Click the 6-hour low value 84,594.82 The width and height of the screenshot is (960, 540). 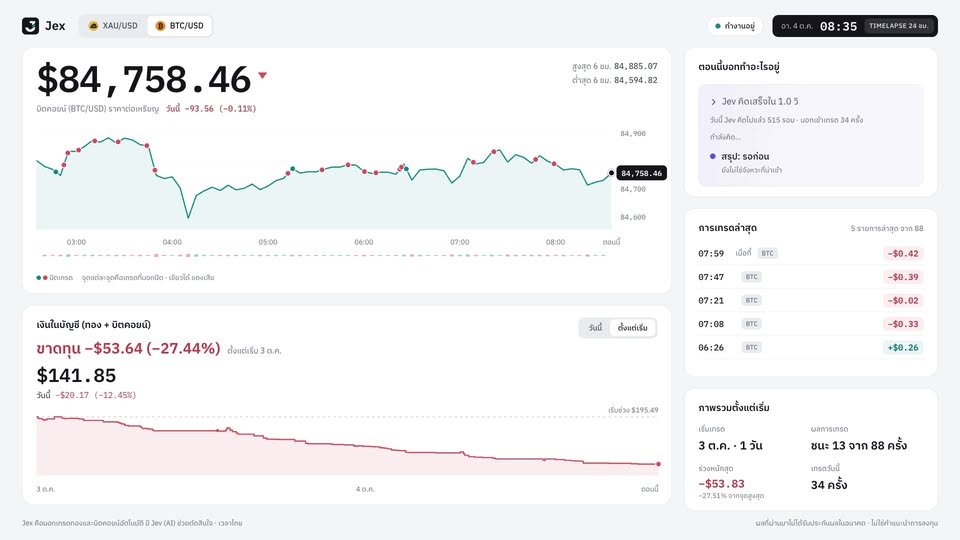tap(636, 80)
